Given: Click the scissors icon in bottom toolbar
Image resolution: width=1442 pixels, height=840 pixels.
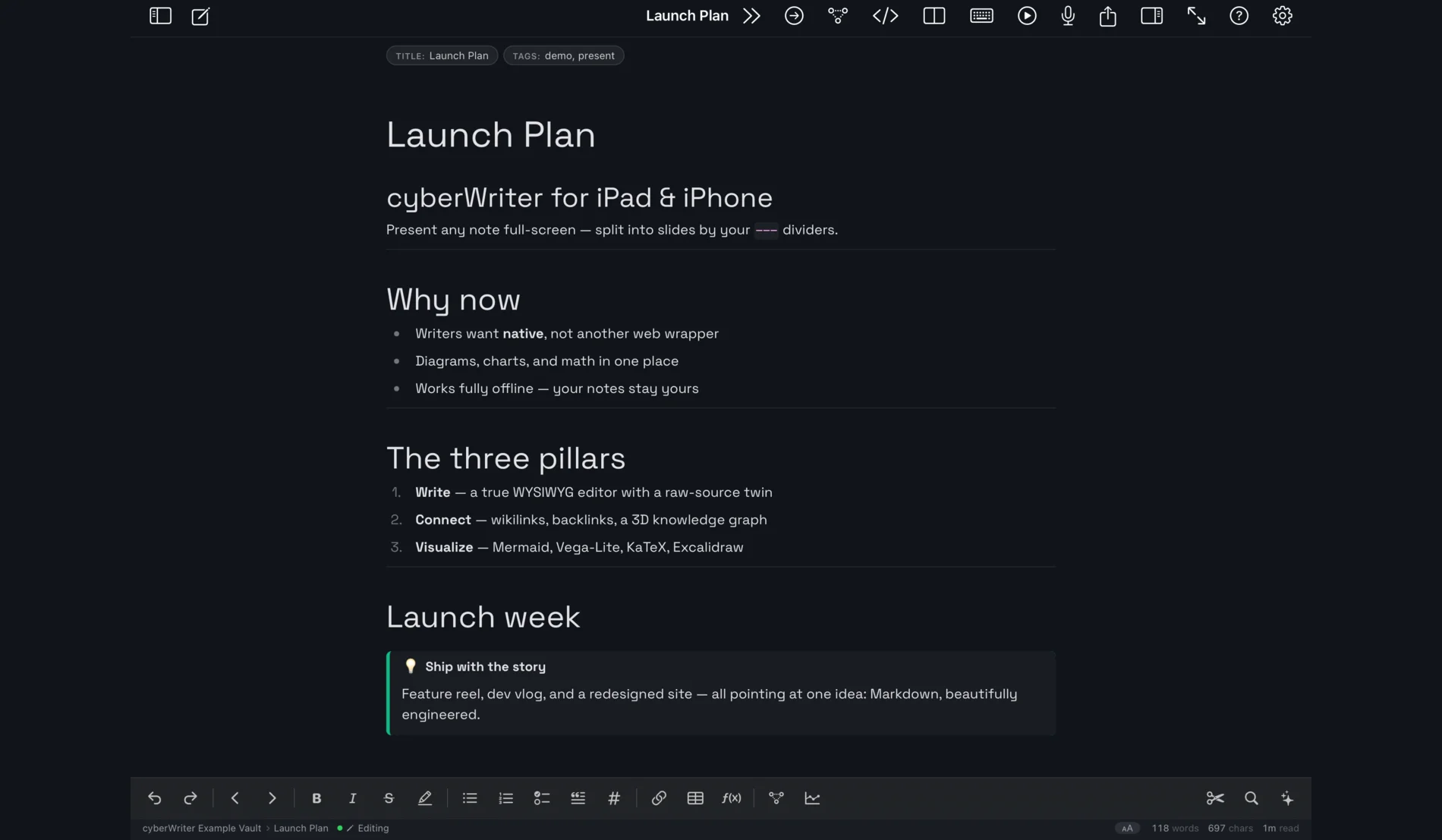Looking at the screenshot, I should click(x=1215, y=798).
